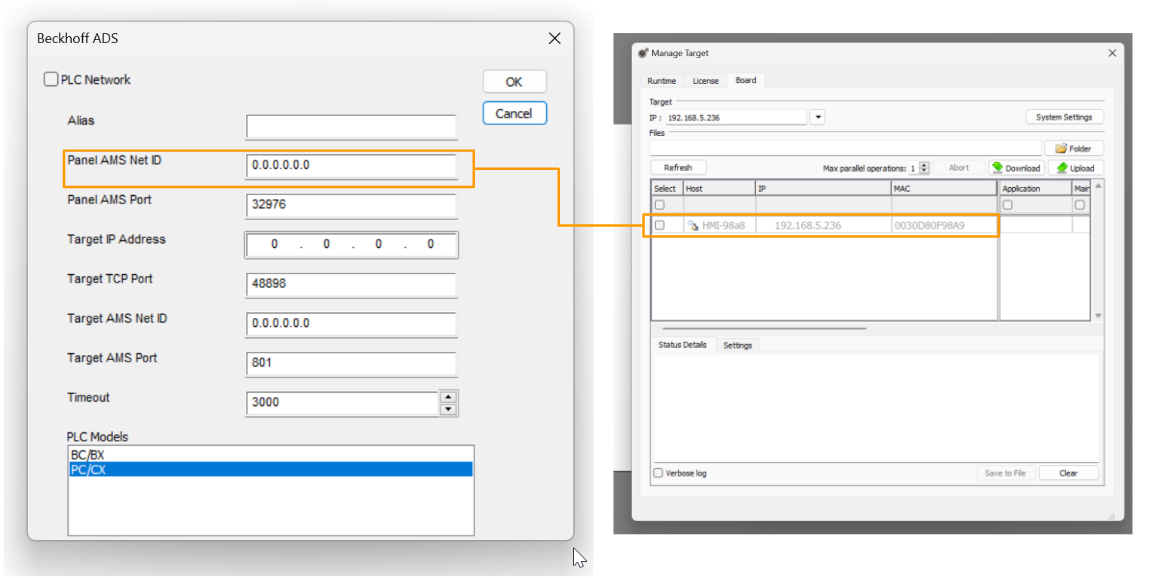Switch to the License tab
Image resolution: width=1152 pixels, height=578 pixels.
[704, 81]
